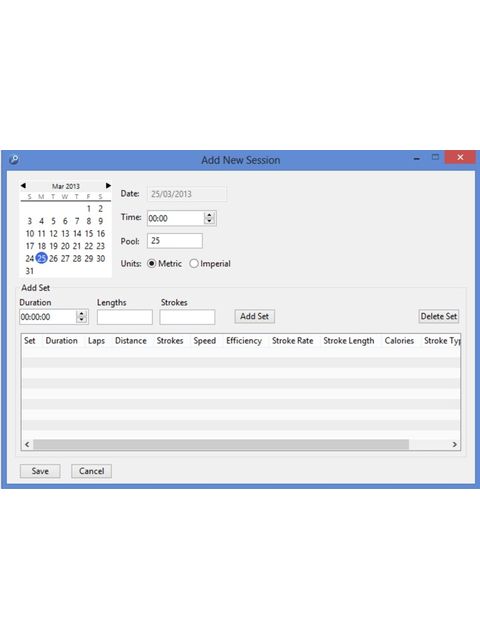This screenshot has height=640, width=480.
Task: Sort table by Set column
Action: [30, 341]
